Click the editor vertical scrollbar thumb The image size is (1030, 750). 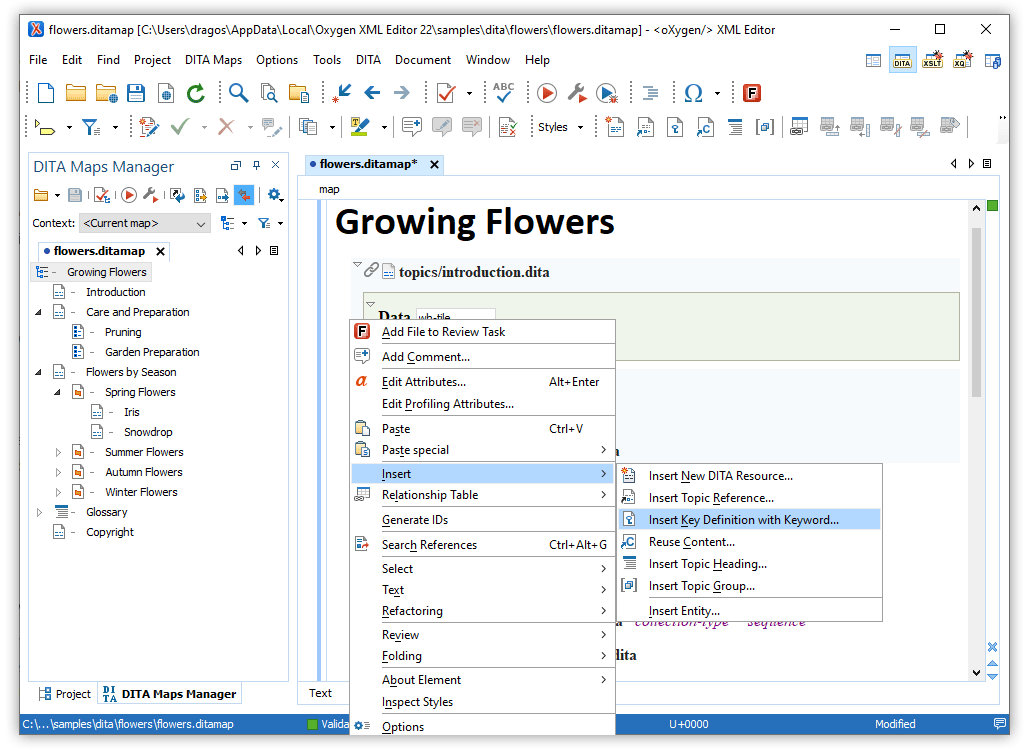tap(976, 312)
